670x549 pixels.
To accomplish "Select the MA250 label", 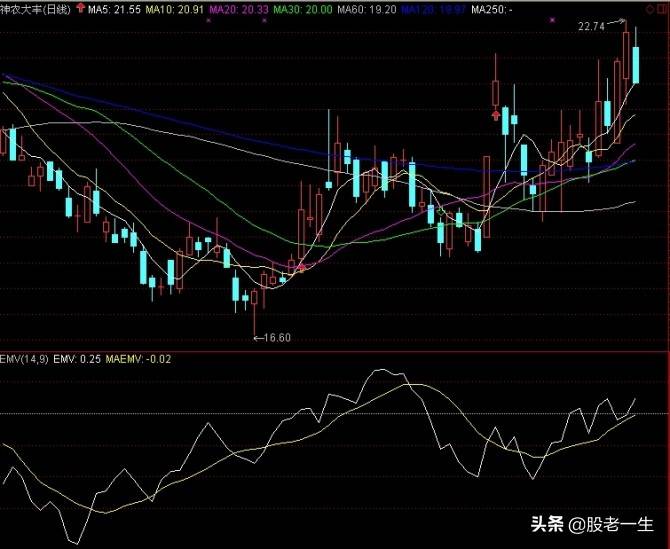I will tap(491, 9).
